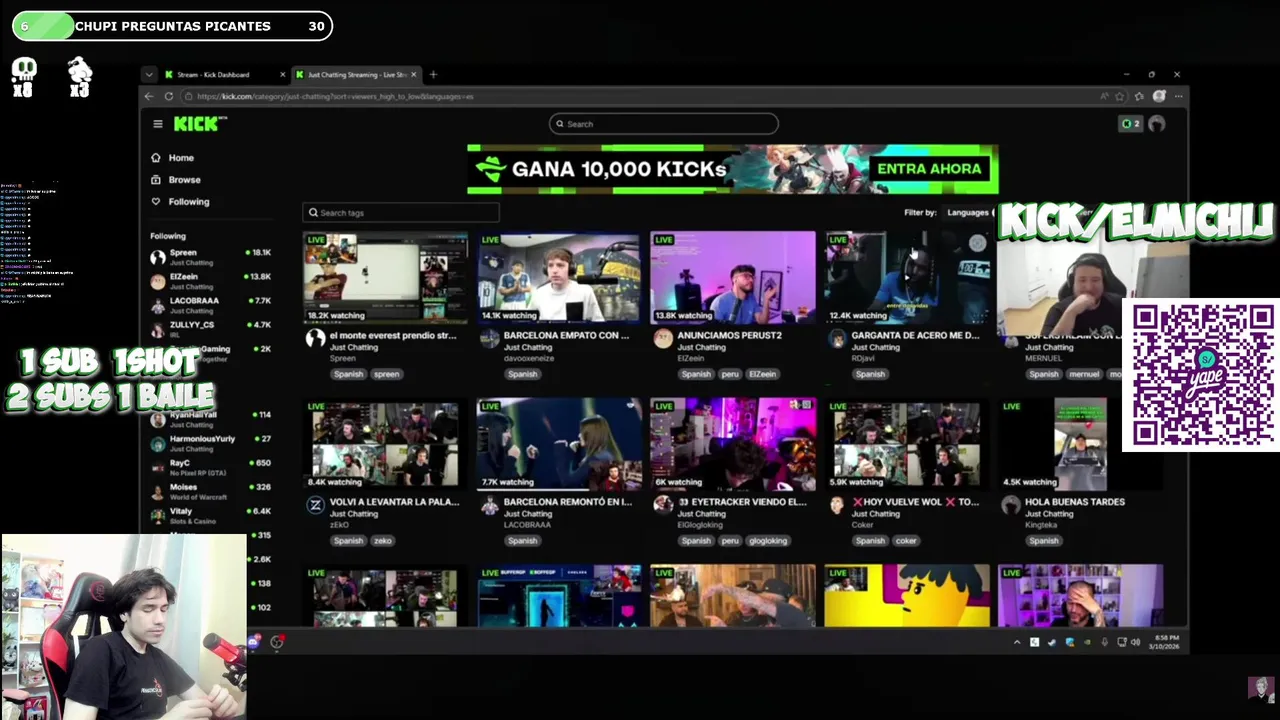
Task: Open Spreen in the Following sidebar list
Action: pos(210,257)
